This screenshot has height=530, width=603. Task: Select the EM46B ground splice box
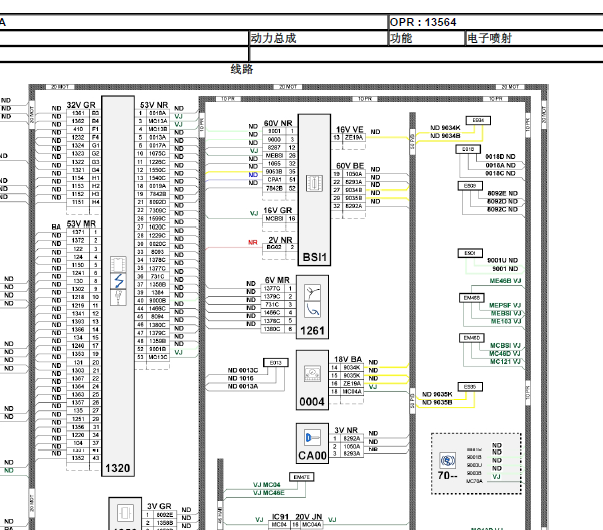tap(472, 297)
